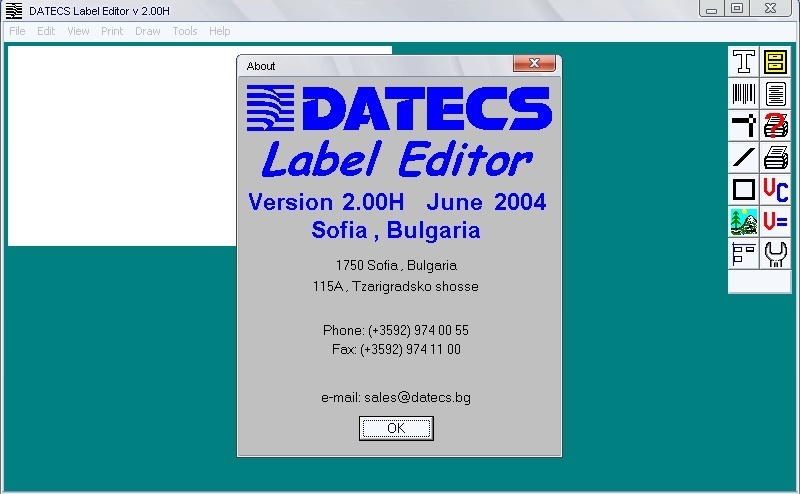Select the diagonal Line drawing tool

point(743,158)
